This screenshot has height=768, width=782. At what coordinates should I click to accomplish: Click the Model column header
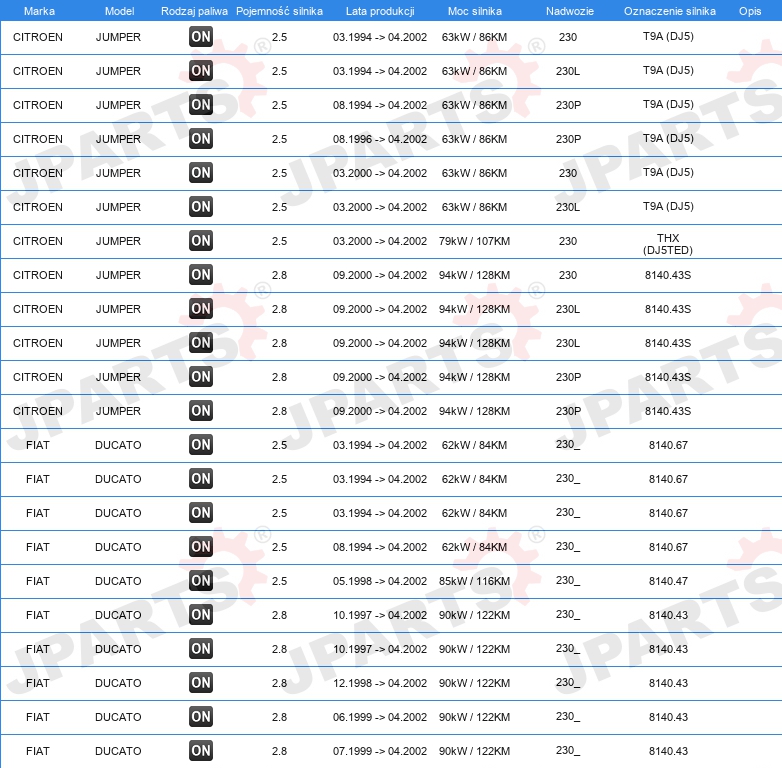coord(119,11)
